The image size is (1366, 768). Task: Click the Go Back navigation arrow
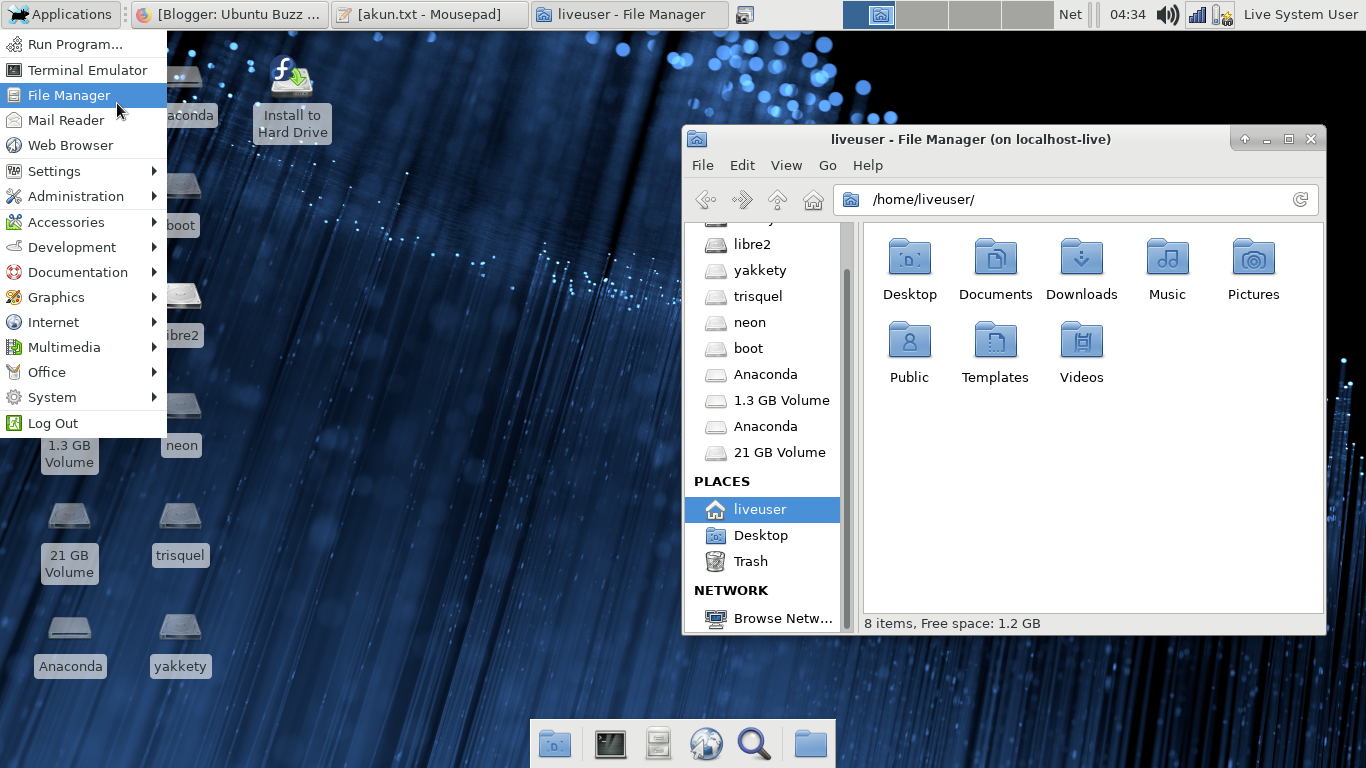706,199
